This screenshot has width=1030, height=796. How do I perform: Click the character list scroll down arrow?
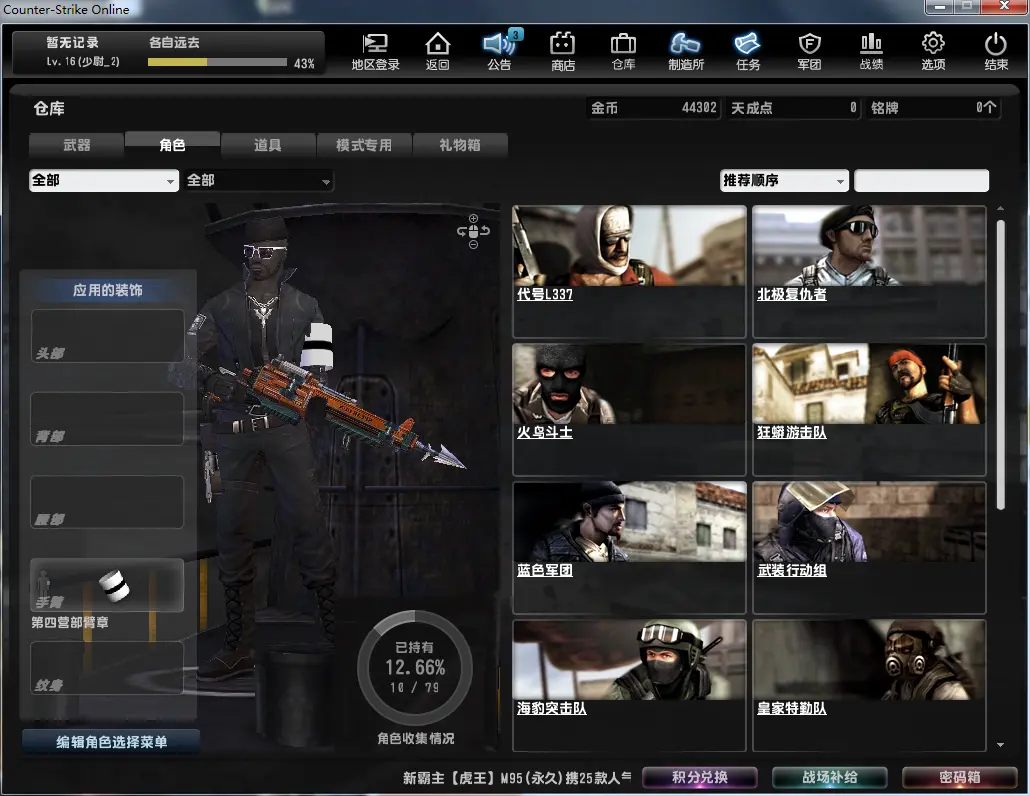tap(1000, 745)
